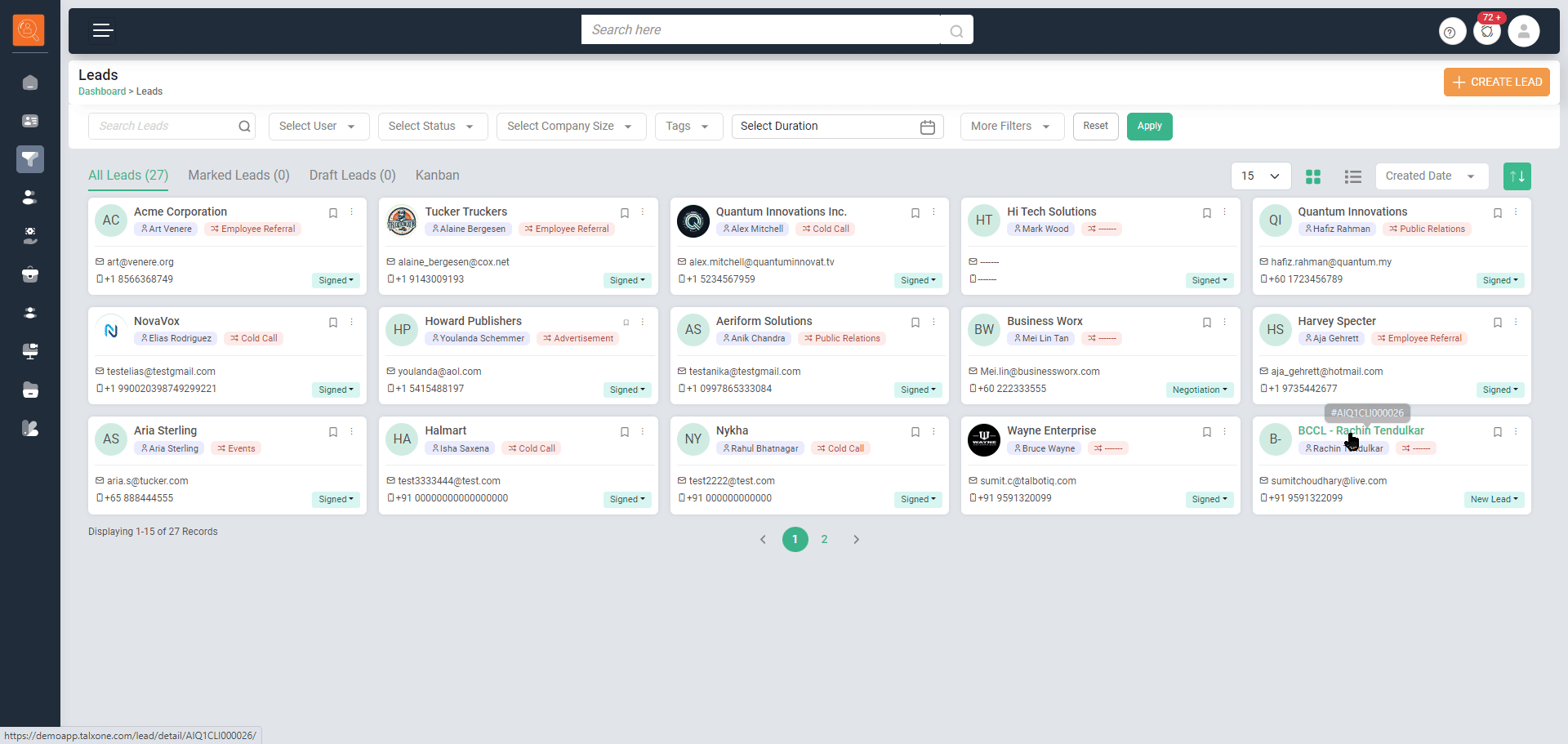Open the help question mark icon
1568x744 pixels.
[x=1450, y=32]
